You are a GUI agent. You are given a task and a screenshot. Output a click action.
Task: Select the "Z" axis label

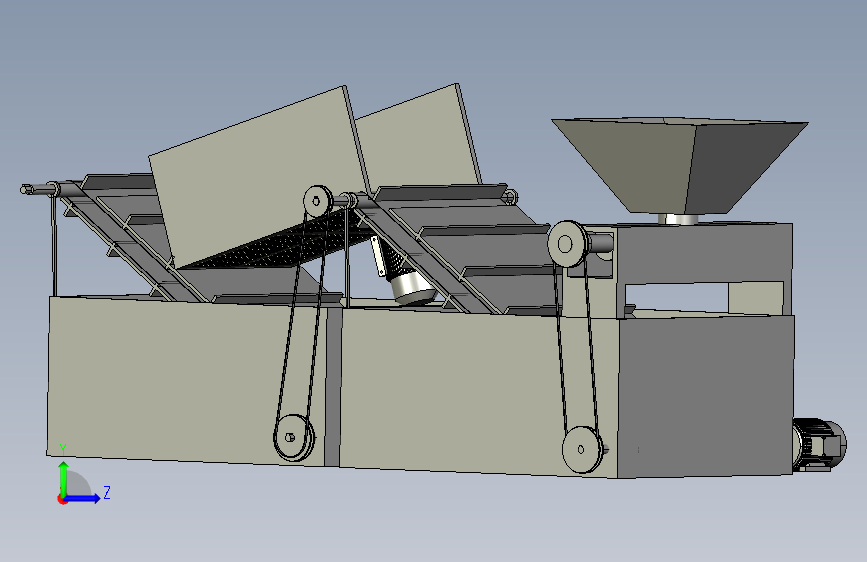(107, 492)
